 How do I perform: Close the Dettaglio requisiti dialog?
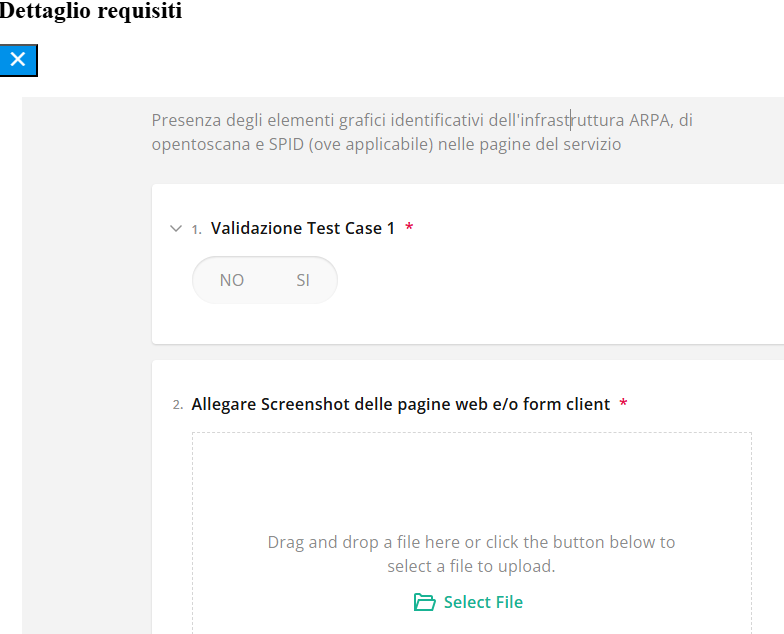coord(19,60)
